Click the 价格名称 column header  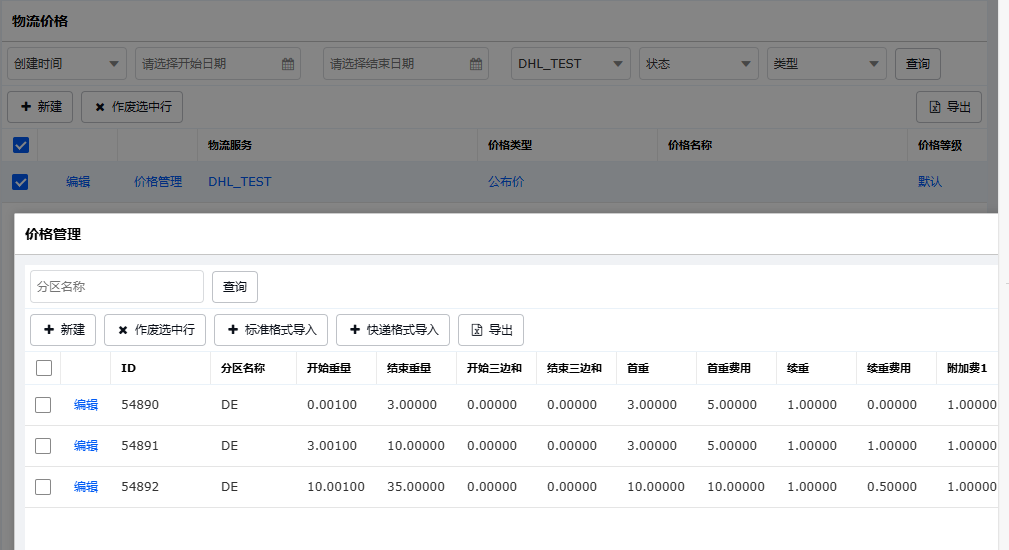pos(690,145)
